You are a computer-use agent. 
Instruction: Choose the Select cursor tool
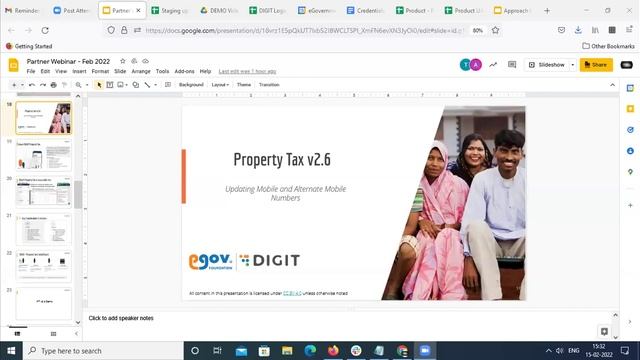99,85
